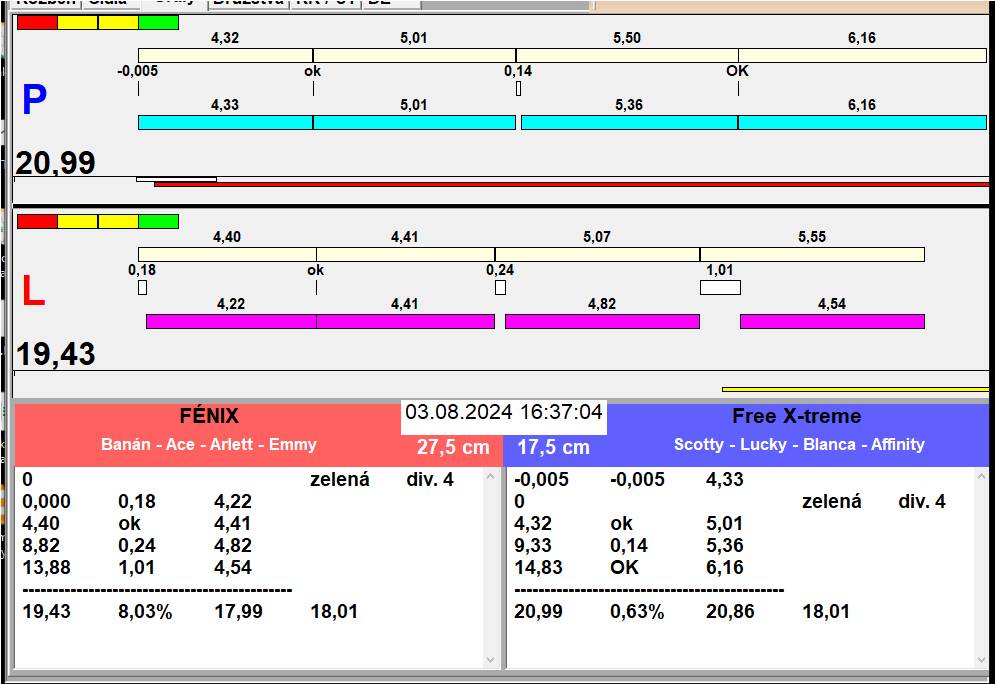
Task: Click the green start light in lane L
Action: 158,221
